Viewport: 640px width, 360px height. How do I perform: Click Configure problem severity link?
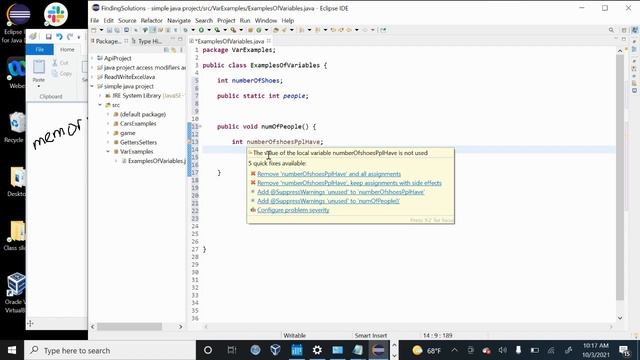(x=293, y=210)
